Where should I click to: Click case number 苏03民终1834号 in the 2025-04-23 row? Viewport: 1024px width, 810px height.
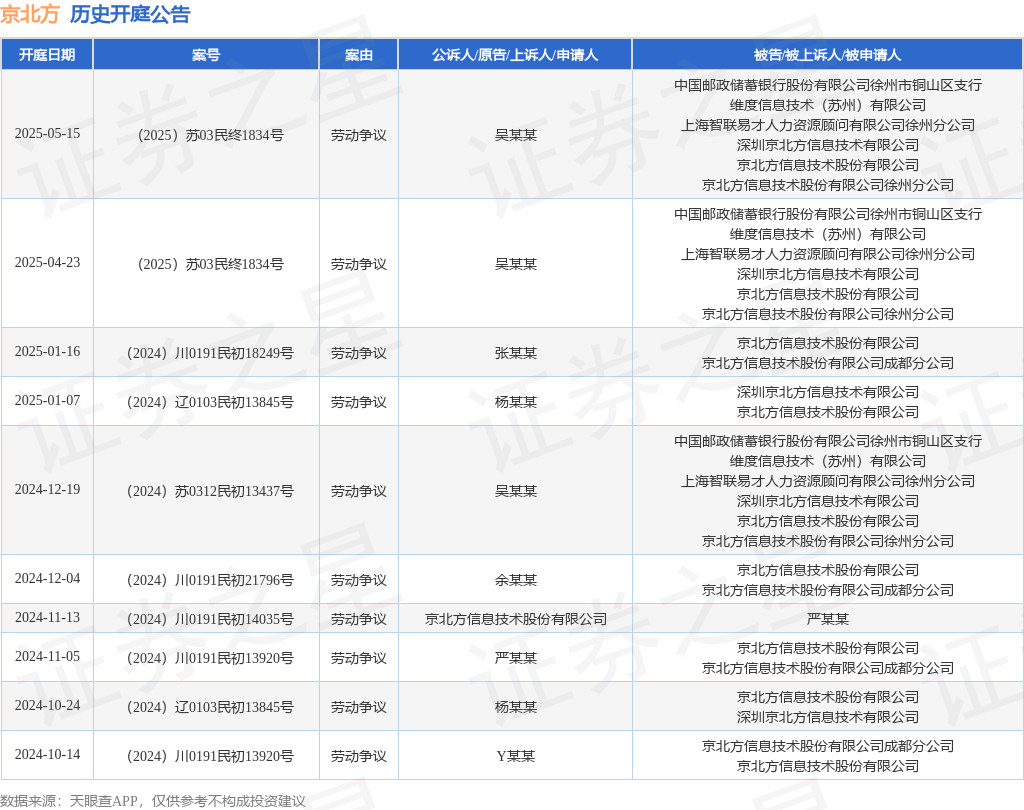[210, 264]
